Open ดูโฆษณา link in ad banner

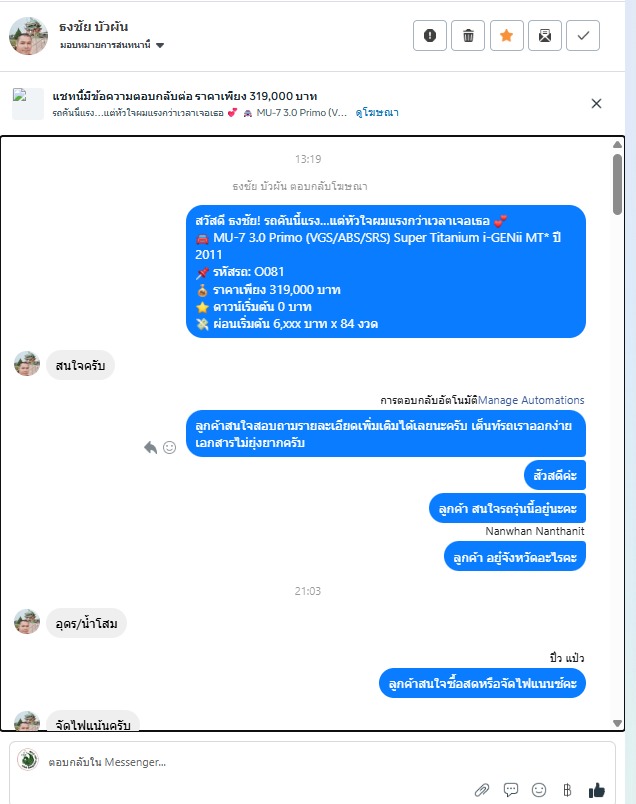pyautogui.click(x=377, y=112)
